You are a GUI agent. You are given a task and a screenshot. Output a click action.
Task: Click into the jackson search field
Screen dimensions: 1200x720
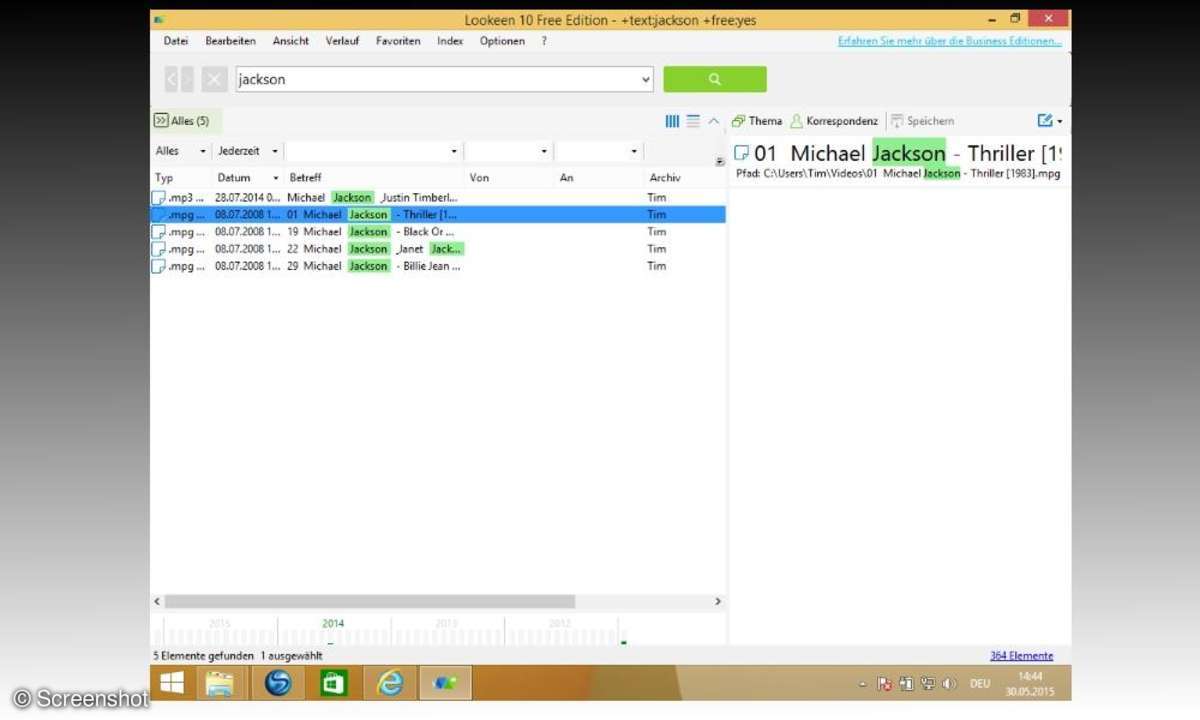(436, 79)
